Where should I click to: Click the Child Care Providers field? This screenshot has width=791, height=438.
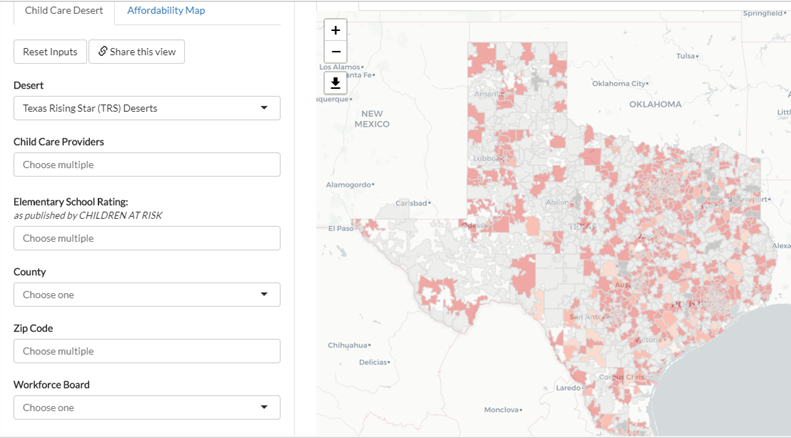(x=146, y=165)
